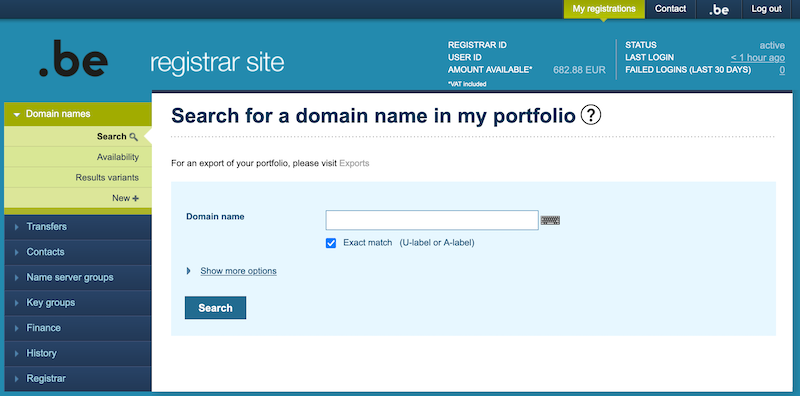800x396 pixels.
Task: Expand the Transfers menu section
Action: click(78, 227)
